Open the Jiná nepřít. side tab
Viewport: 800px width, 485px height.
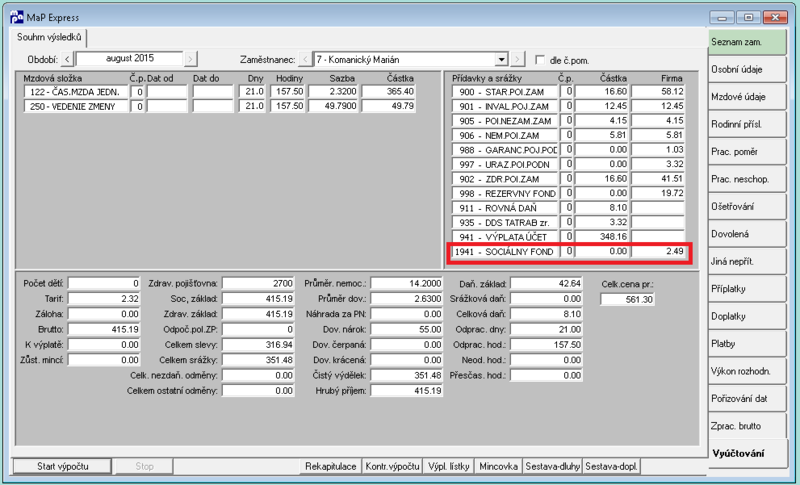747,262
